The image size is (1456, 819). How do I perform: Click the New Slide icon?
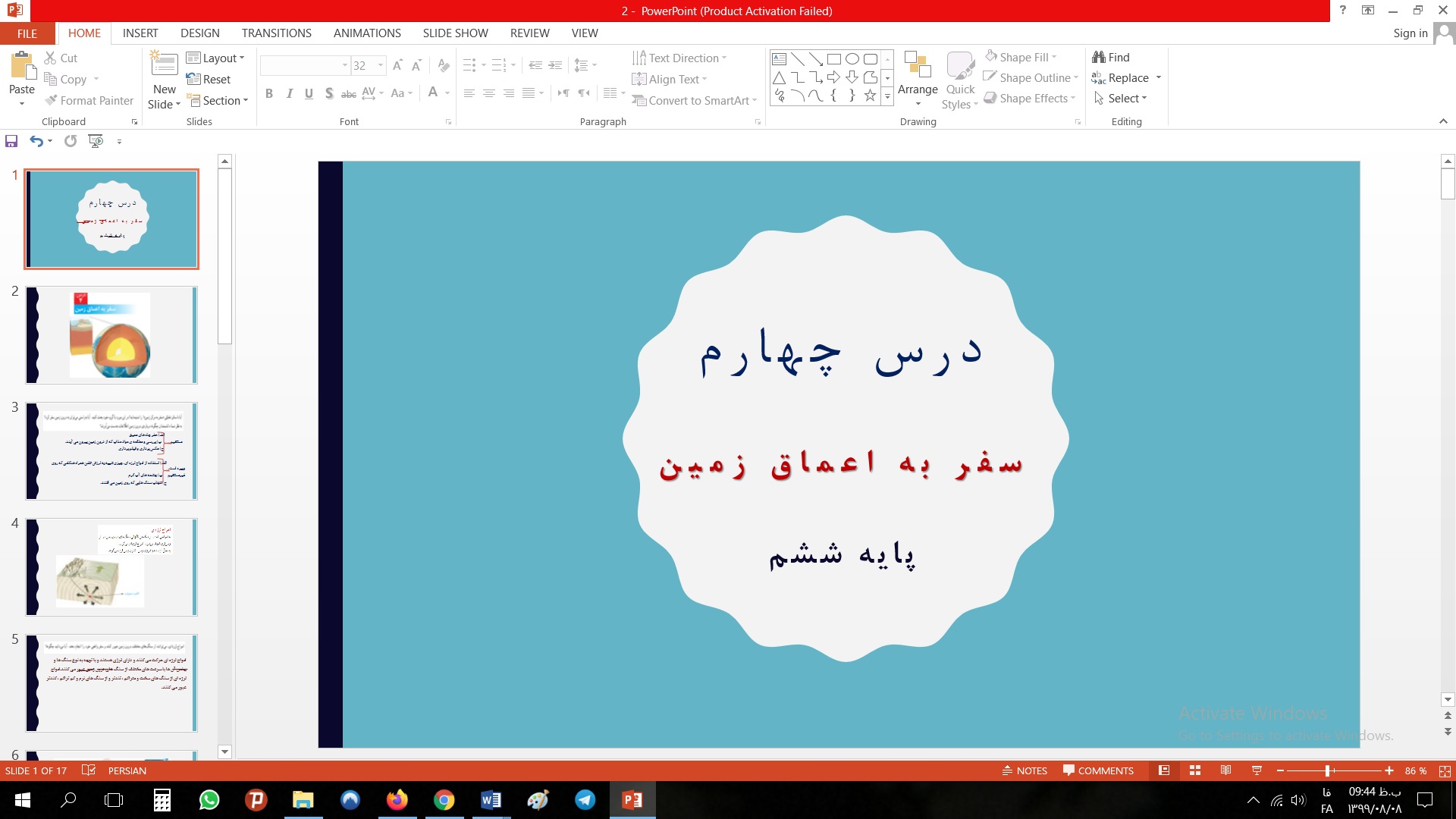point(165,64)
